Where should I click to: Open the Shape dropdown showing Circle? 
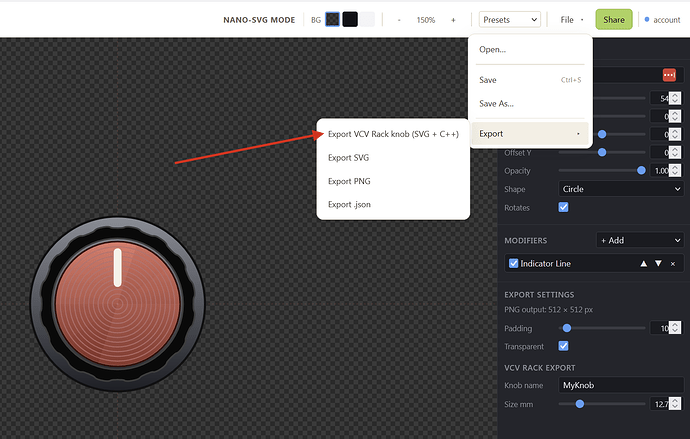tap(621, 189)
